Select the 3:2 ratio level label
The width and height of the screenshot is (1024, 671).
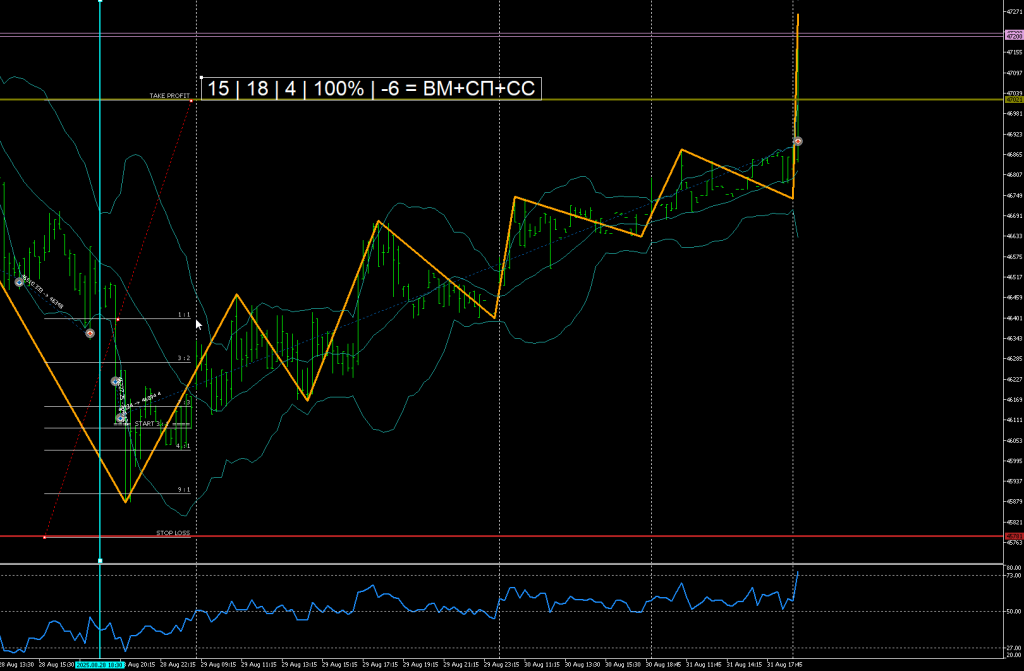coord(183,357)
